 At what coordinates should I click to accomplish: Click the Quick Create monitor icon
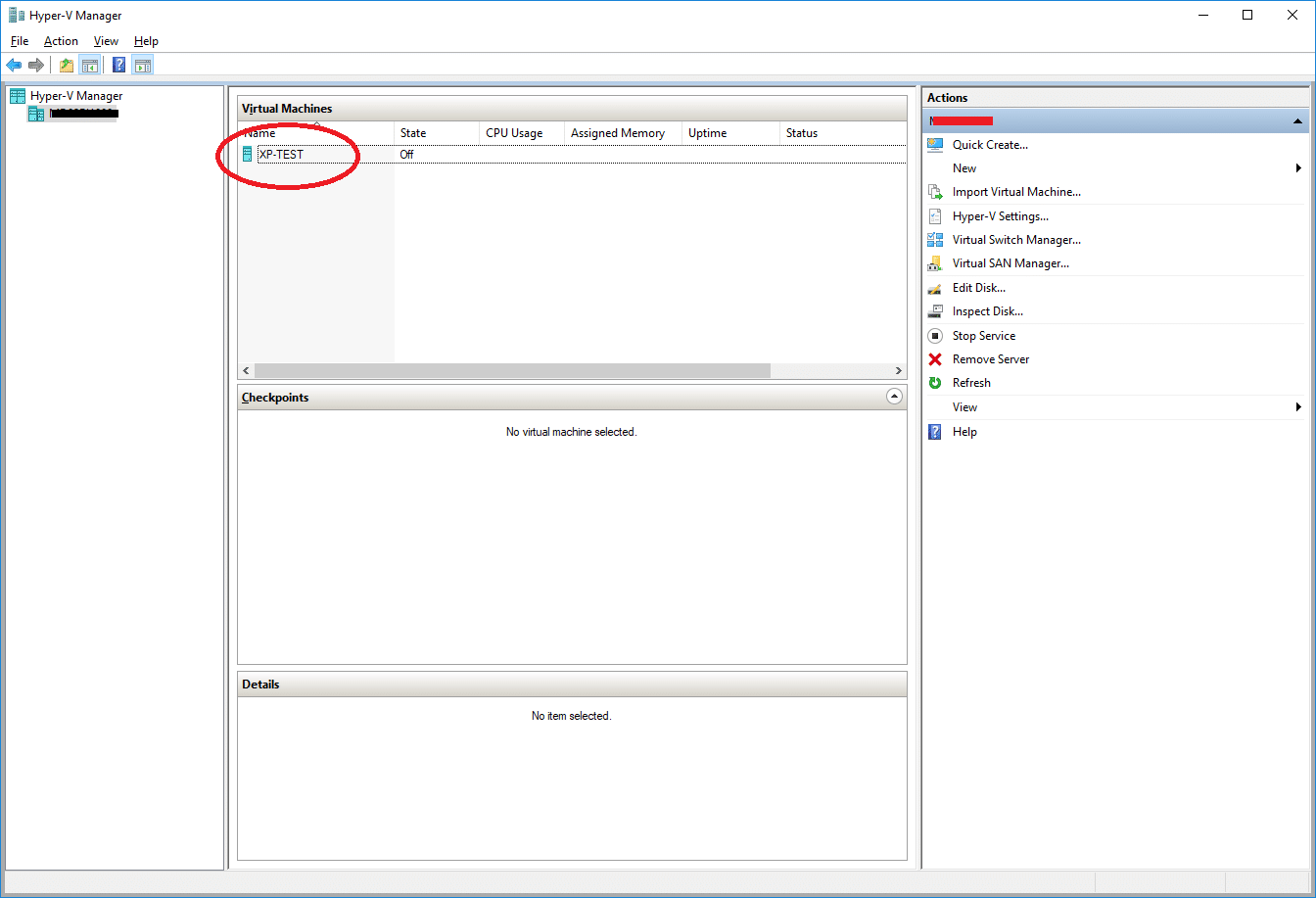click(x=935, y=145)
